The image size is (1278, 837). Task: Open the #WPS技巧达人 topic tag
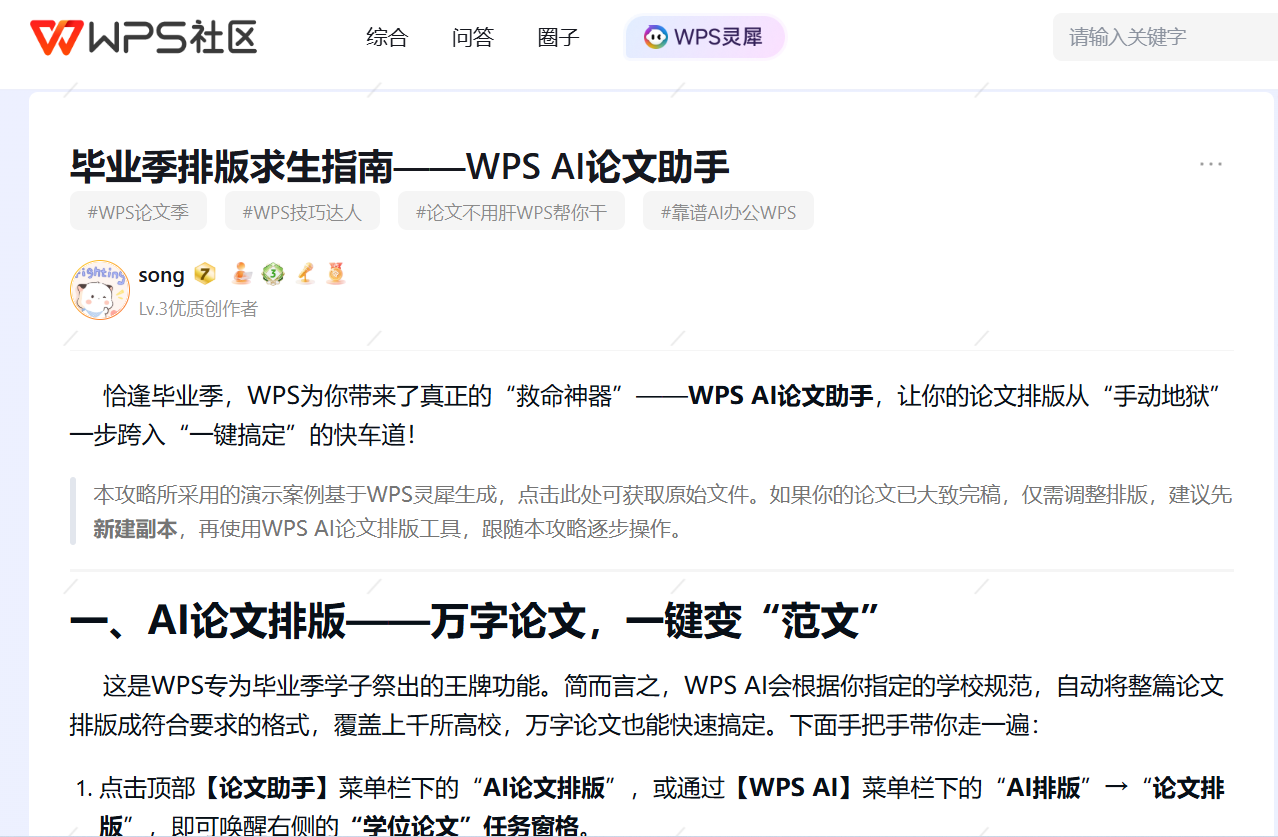point(301,212)
